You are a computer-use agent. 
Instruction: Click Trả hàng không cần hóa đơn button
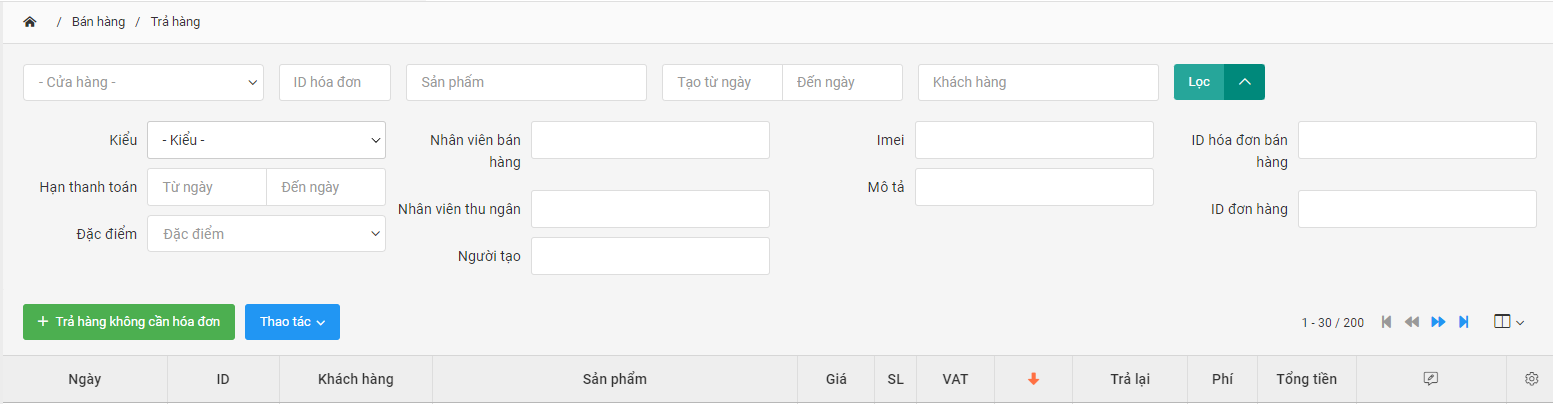tap(129, 322)
